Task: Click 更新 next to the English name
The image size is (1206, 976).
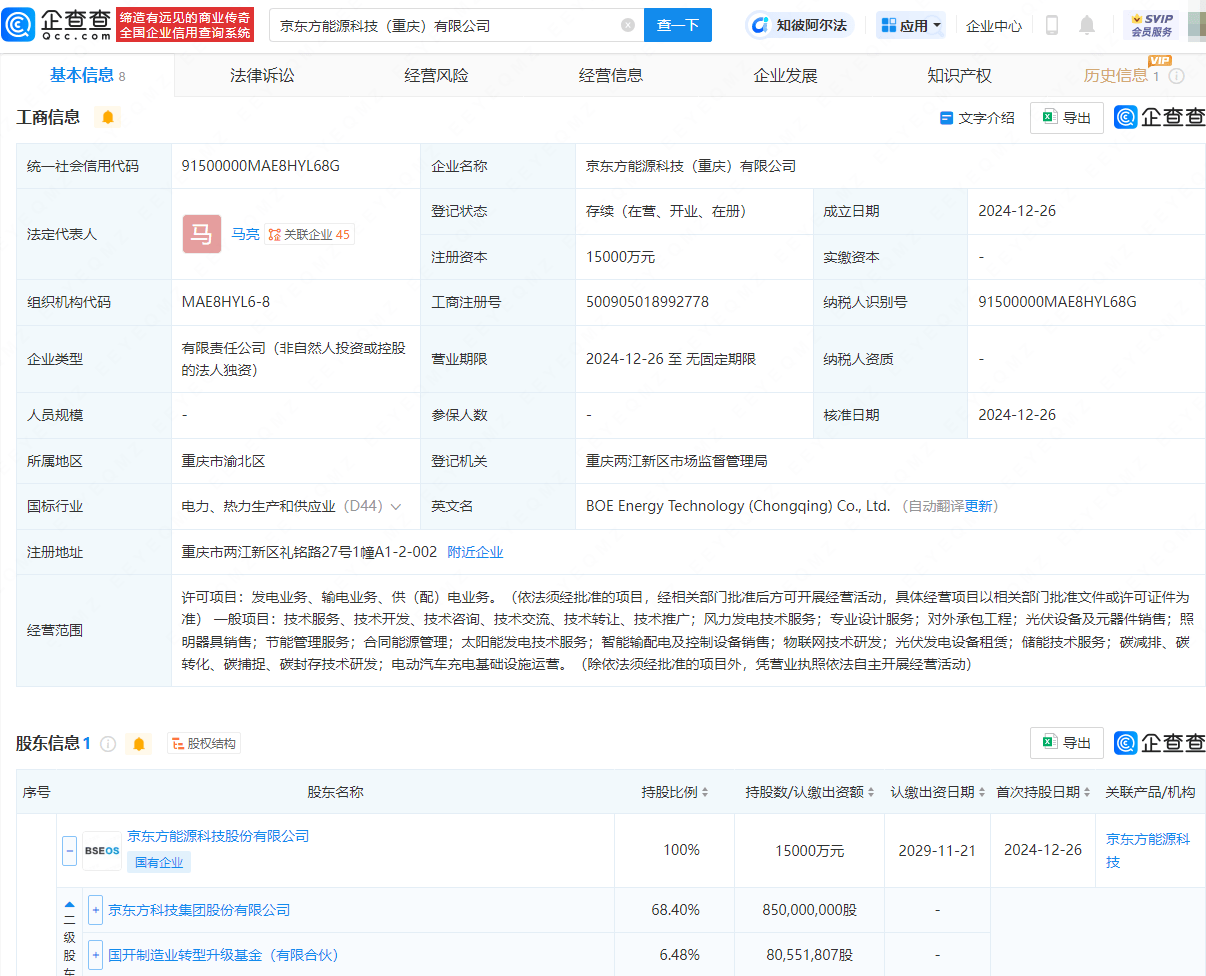Action: (x=978, y=507)
